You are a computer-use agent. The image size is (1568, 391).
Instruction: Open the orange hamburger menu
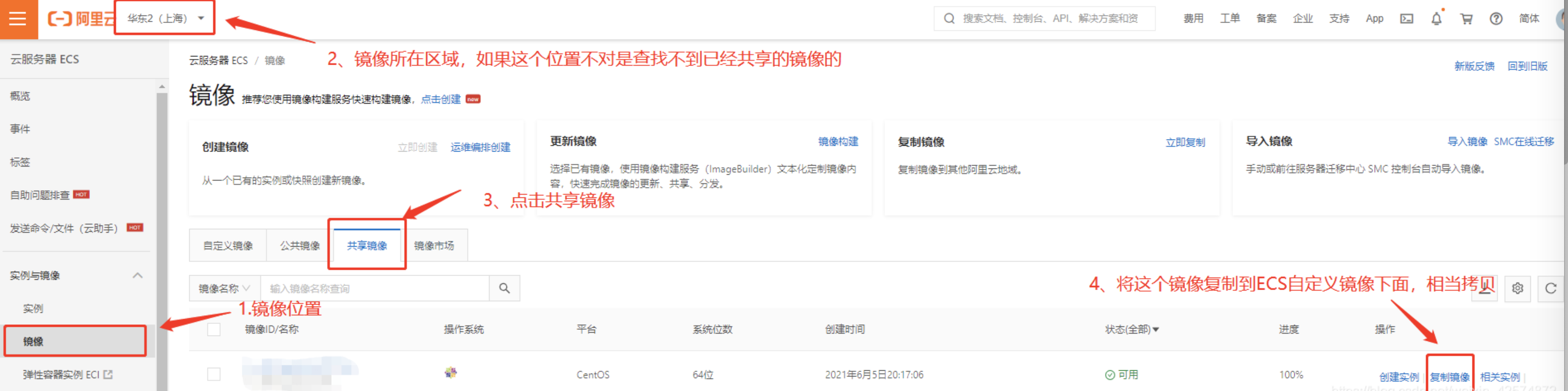coord(18,19)
